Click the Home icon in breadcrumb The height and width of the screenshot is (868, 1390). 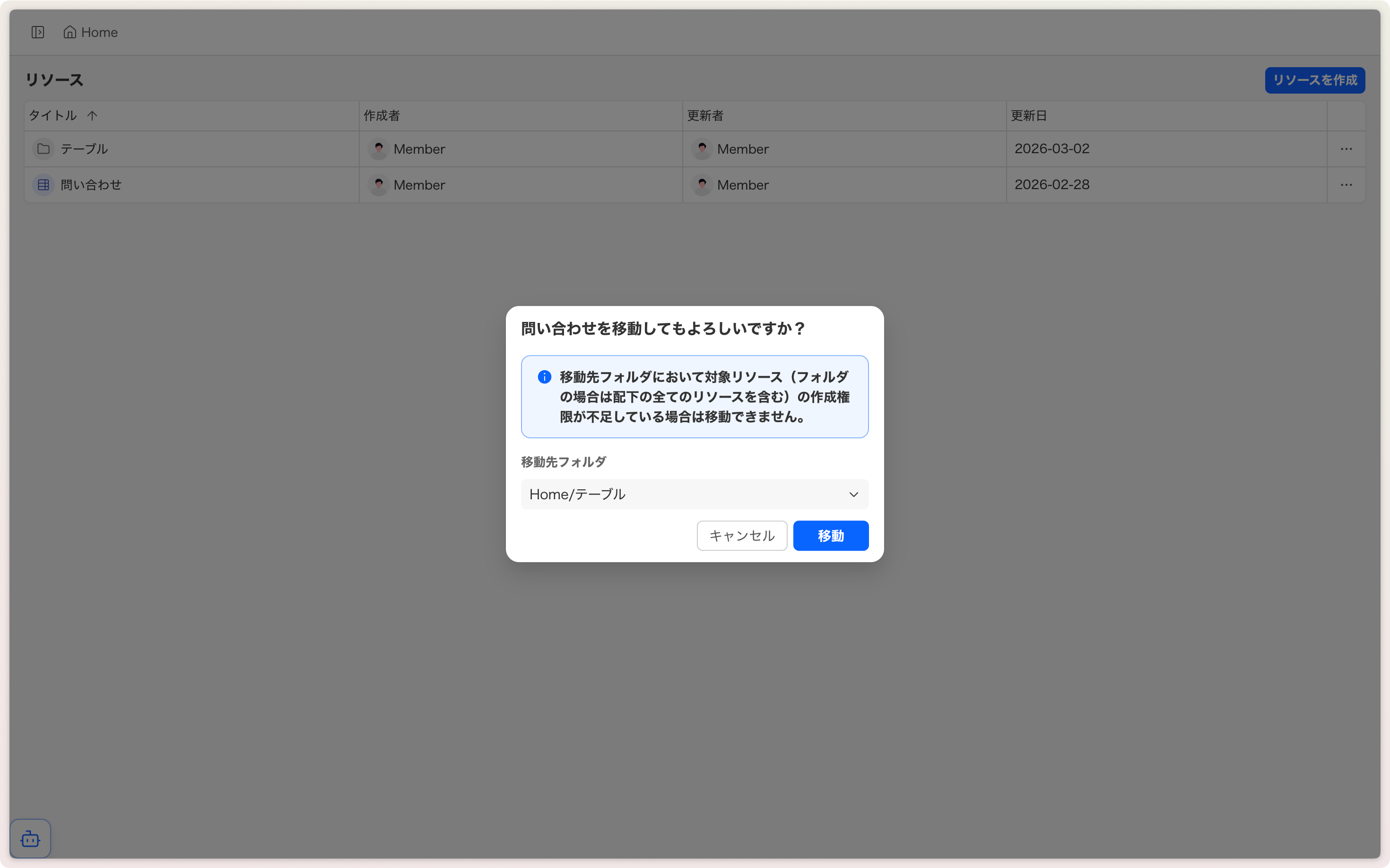pos(69,32)
